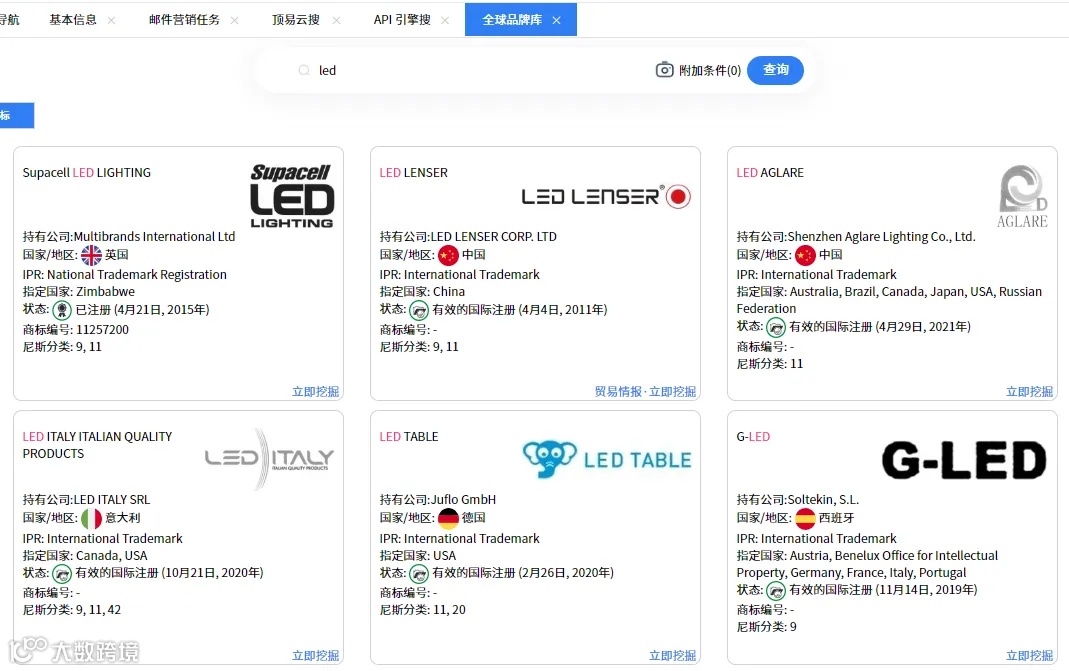Screen dimensions: 1069x671
Task: Click the Germany flag icon
Action: click(448, 518)
